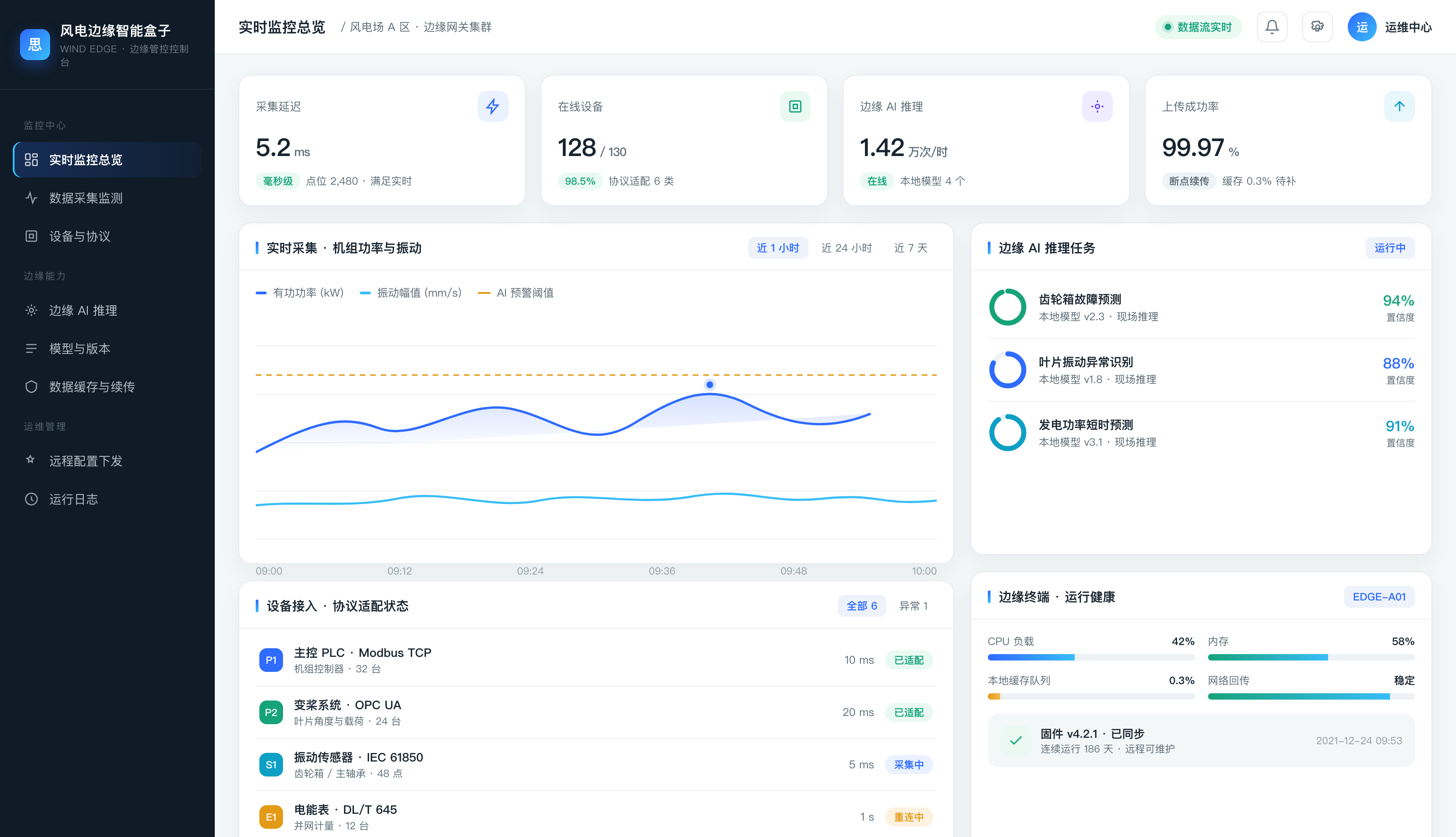Click the 20 ms latency for 变桨系统
This screenshot has width=1456, height=837.
[858, 712]
